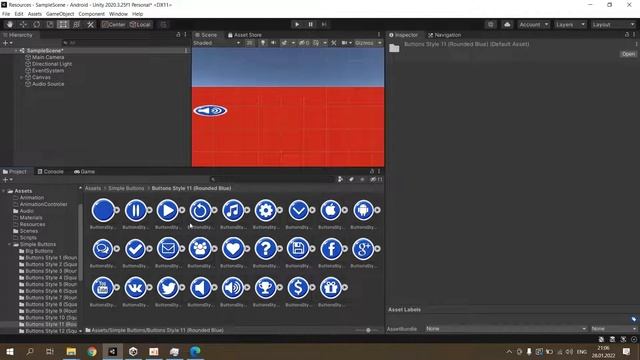Open File Explorer from the taskbar
Viewport: 640px width, 360px height.
[x=71, y=351]
